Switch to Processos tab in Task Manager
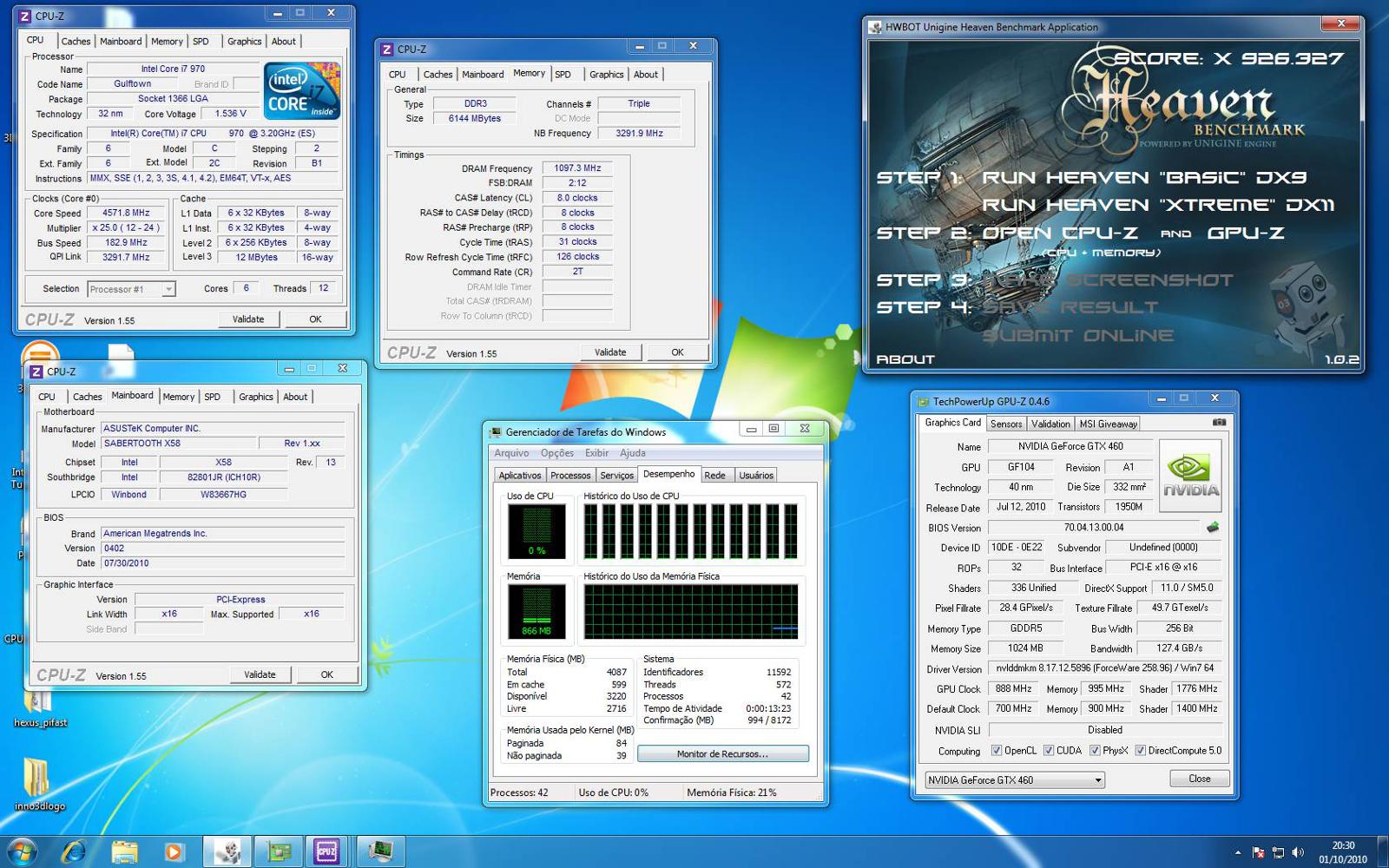This screenshot has height=868, width=1389. [570, 475]
